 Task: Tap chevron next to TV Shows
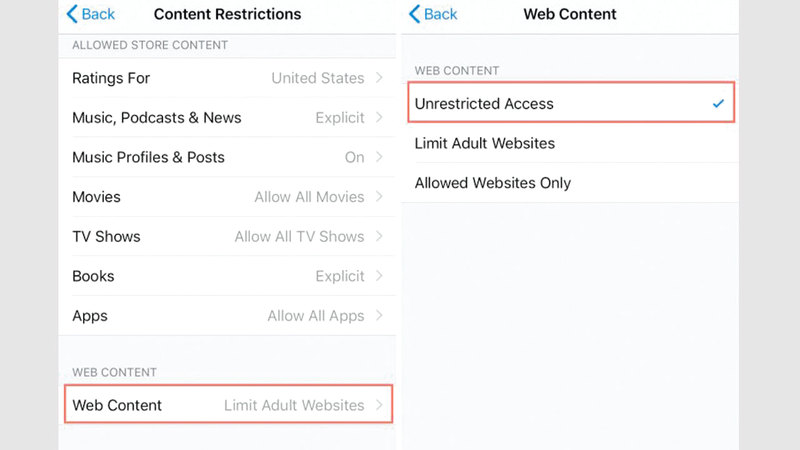[x=380, y=236]
